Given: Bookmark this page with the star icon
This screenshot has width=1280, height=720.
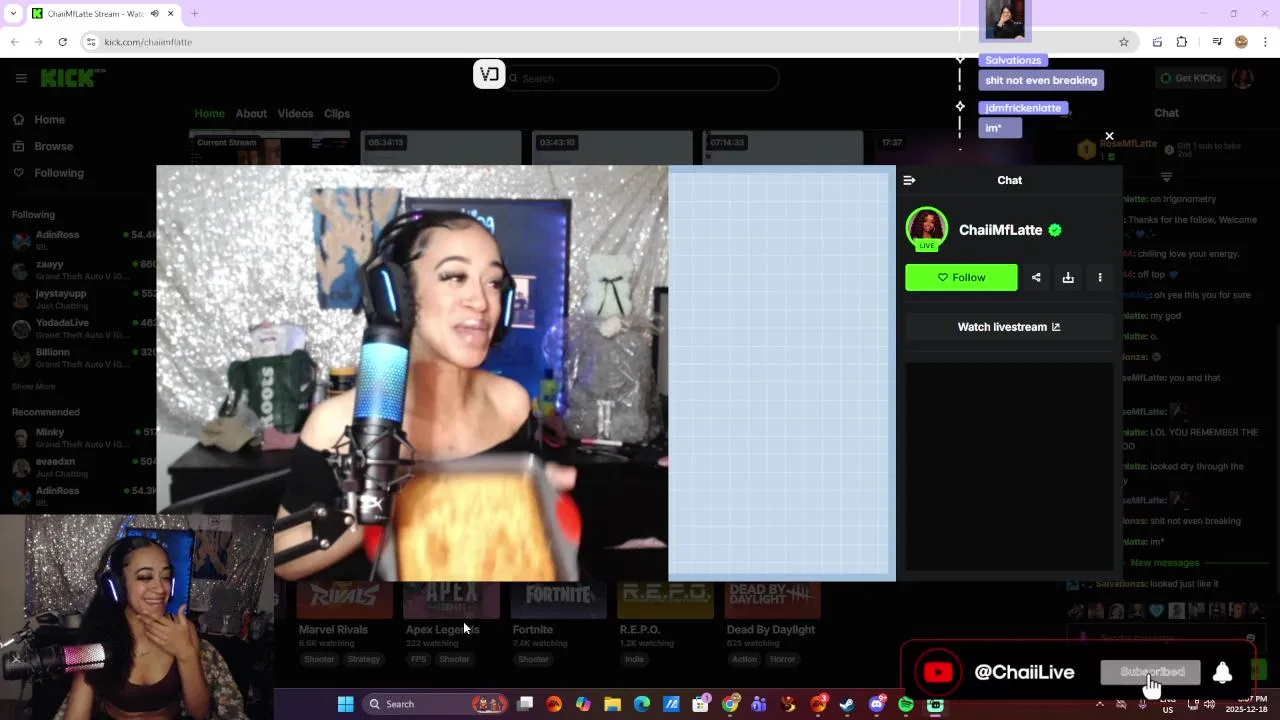Looking at the screenshot, I should coord(1124,42).
